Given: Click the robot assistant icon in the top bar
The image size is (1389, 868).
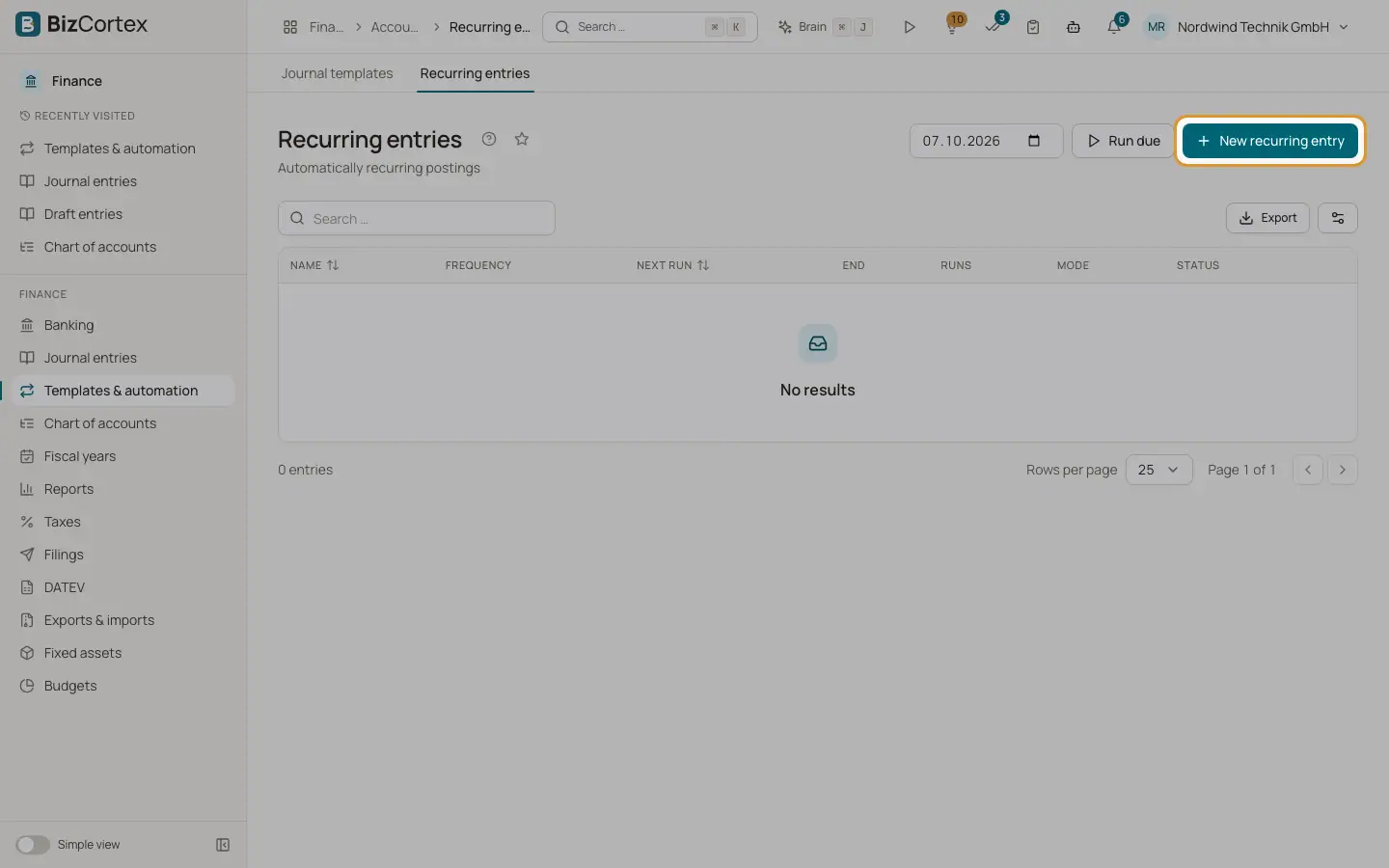Looking at the screenshot, I should coord(1074,27).
